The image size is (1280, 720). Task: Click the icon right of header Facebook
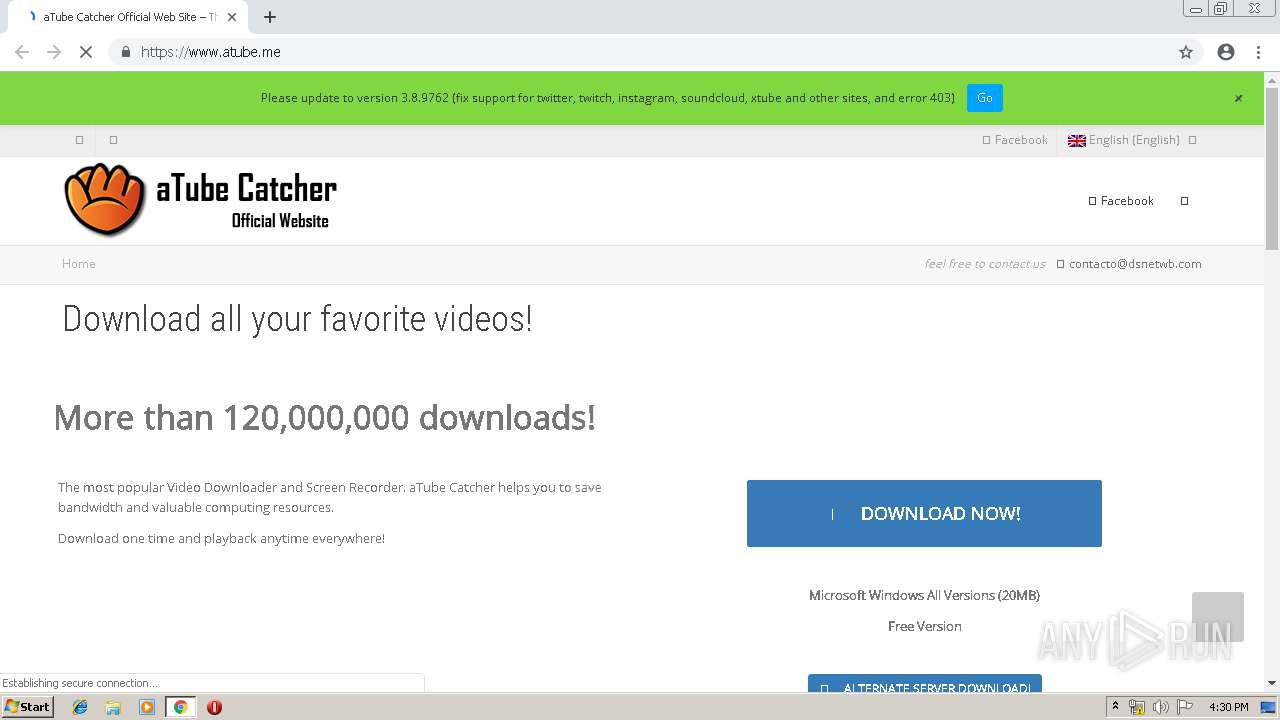tap(1184, 201)
